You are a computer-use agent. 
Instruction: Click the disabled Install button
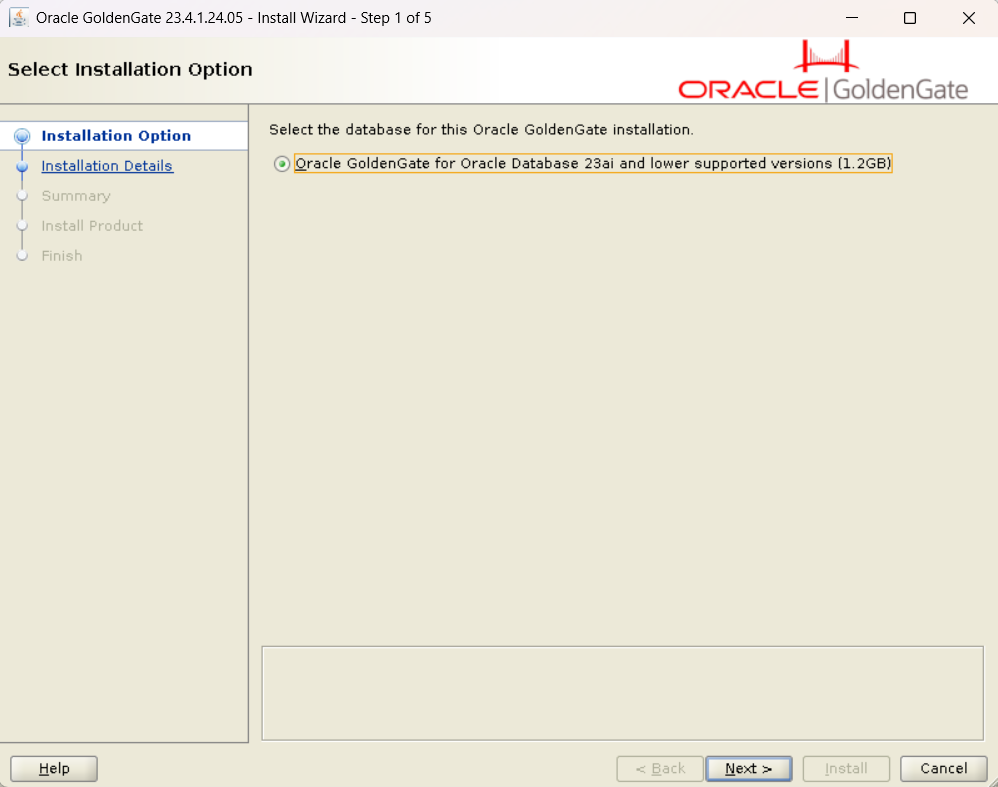[x=845, y=768]
